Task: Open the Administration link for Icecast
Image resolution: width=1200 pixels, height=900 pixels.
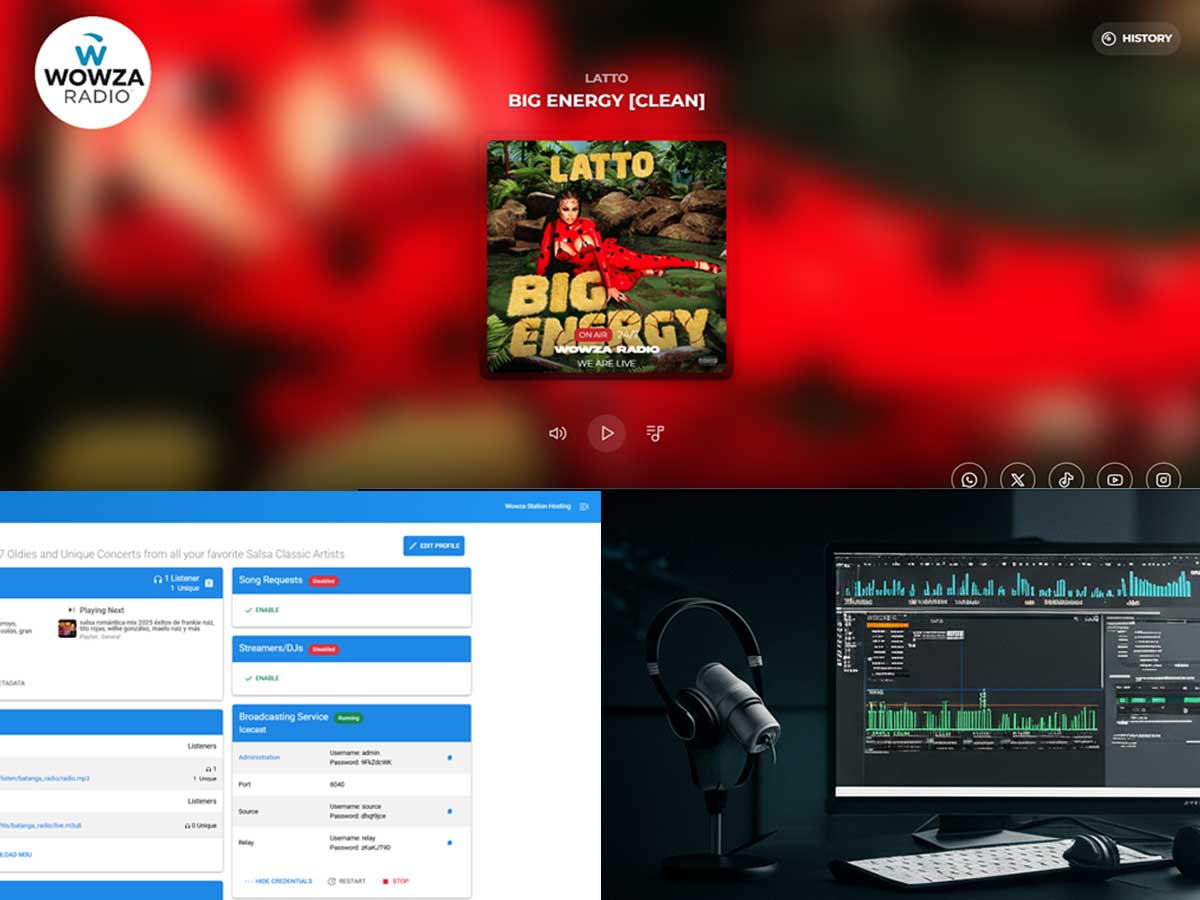Action: pos(259,757)
